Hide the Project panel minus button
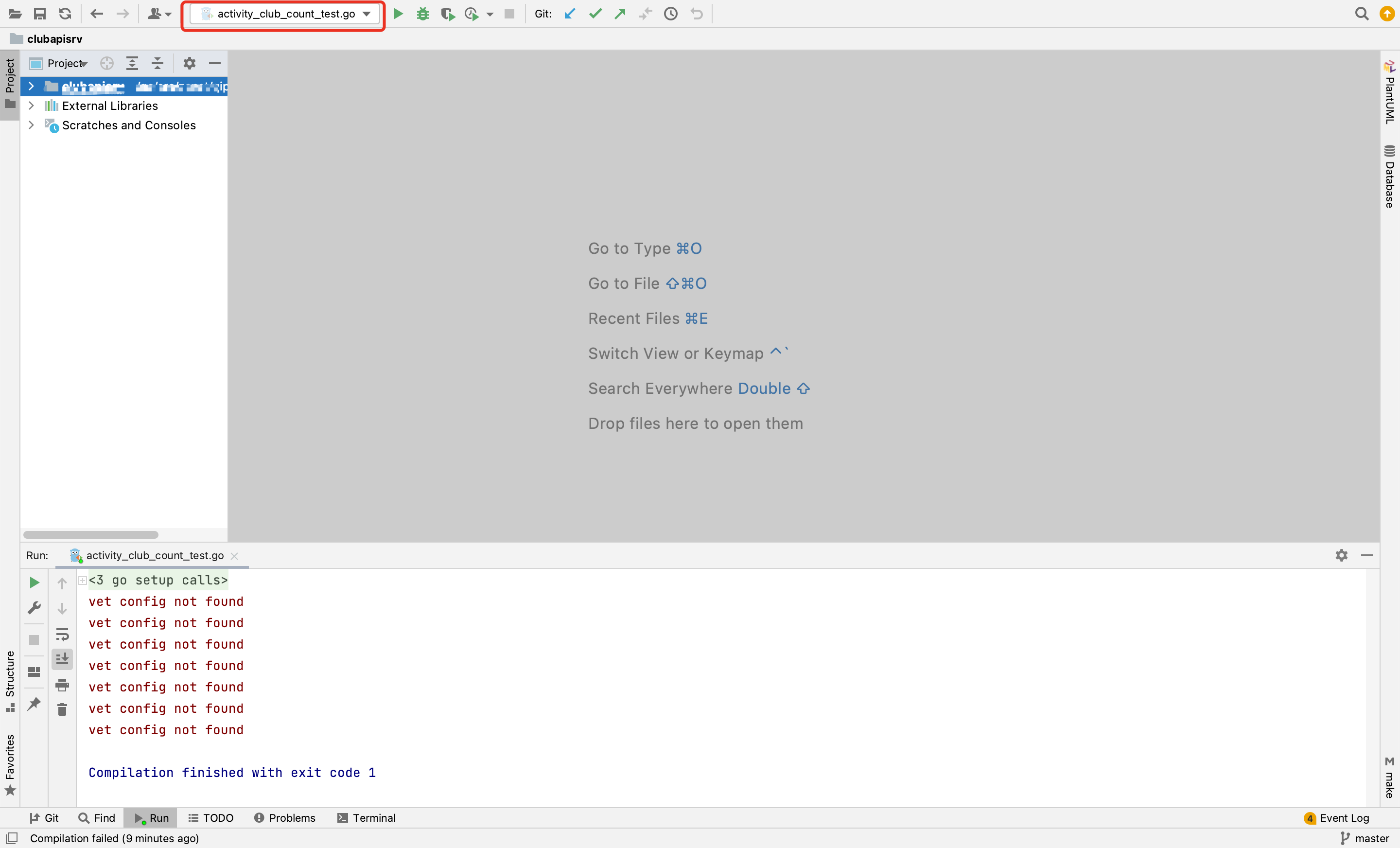Viewport: 1400px width, 848px height. click(215, 63)
